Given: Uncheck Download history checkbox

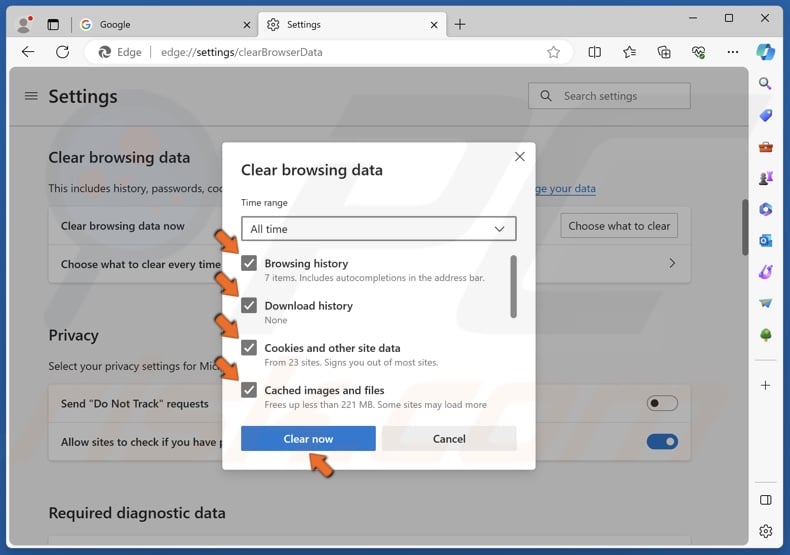Looking at the screenshot, I should coord(249,305).
